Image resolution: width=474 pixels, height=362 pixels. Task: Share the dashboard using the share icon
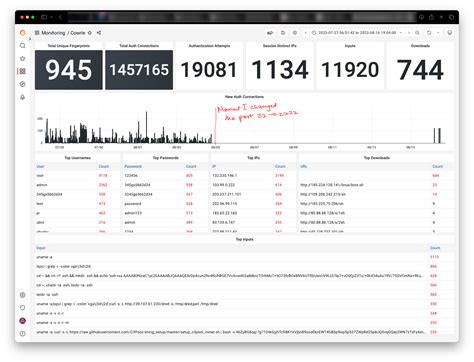pyautogui.click(x=99, y=33)
